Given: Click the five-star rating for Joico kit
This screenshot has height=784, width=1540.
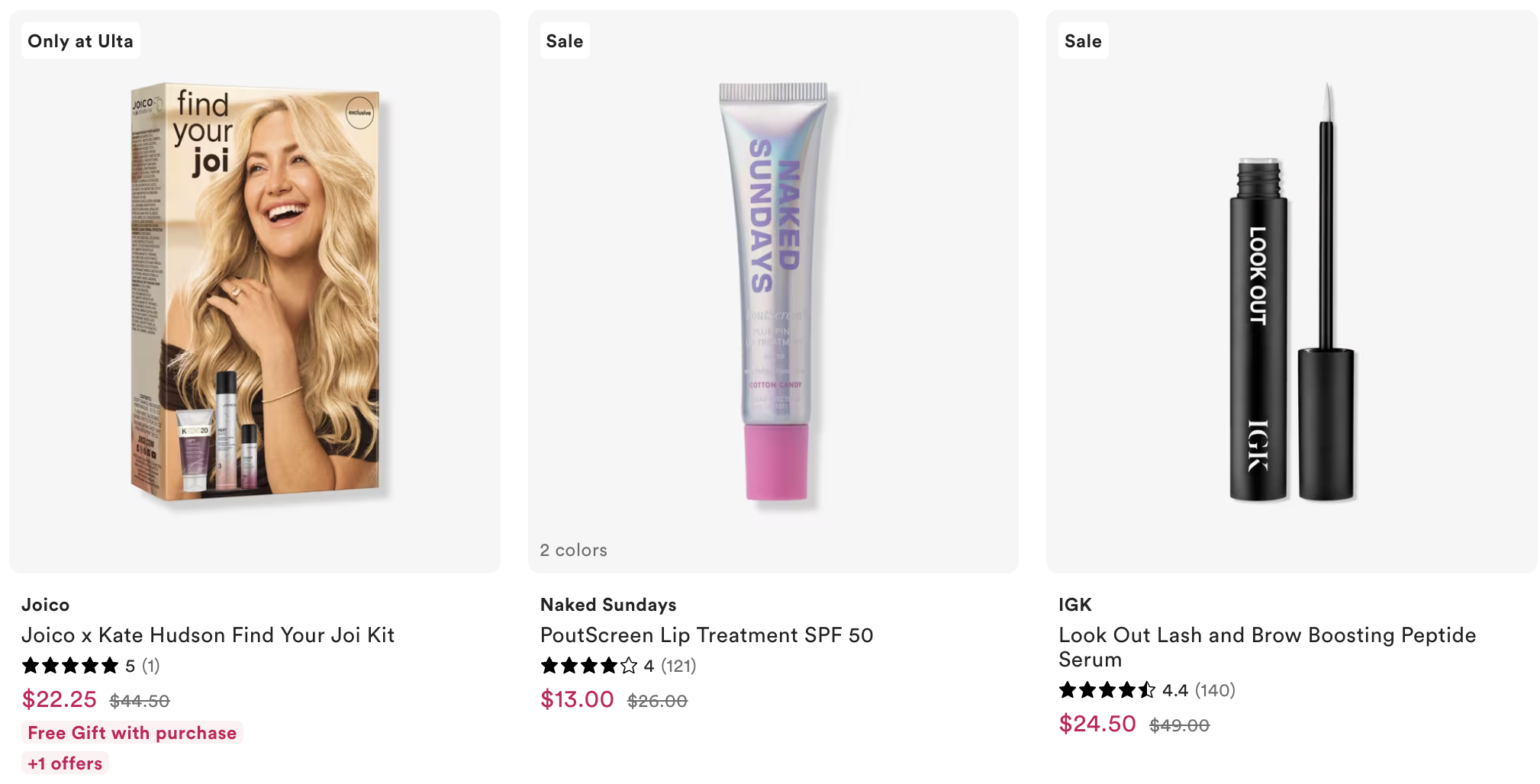Looking at the screenshot, I should [x=70, y=666].
